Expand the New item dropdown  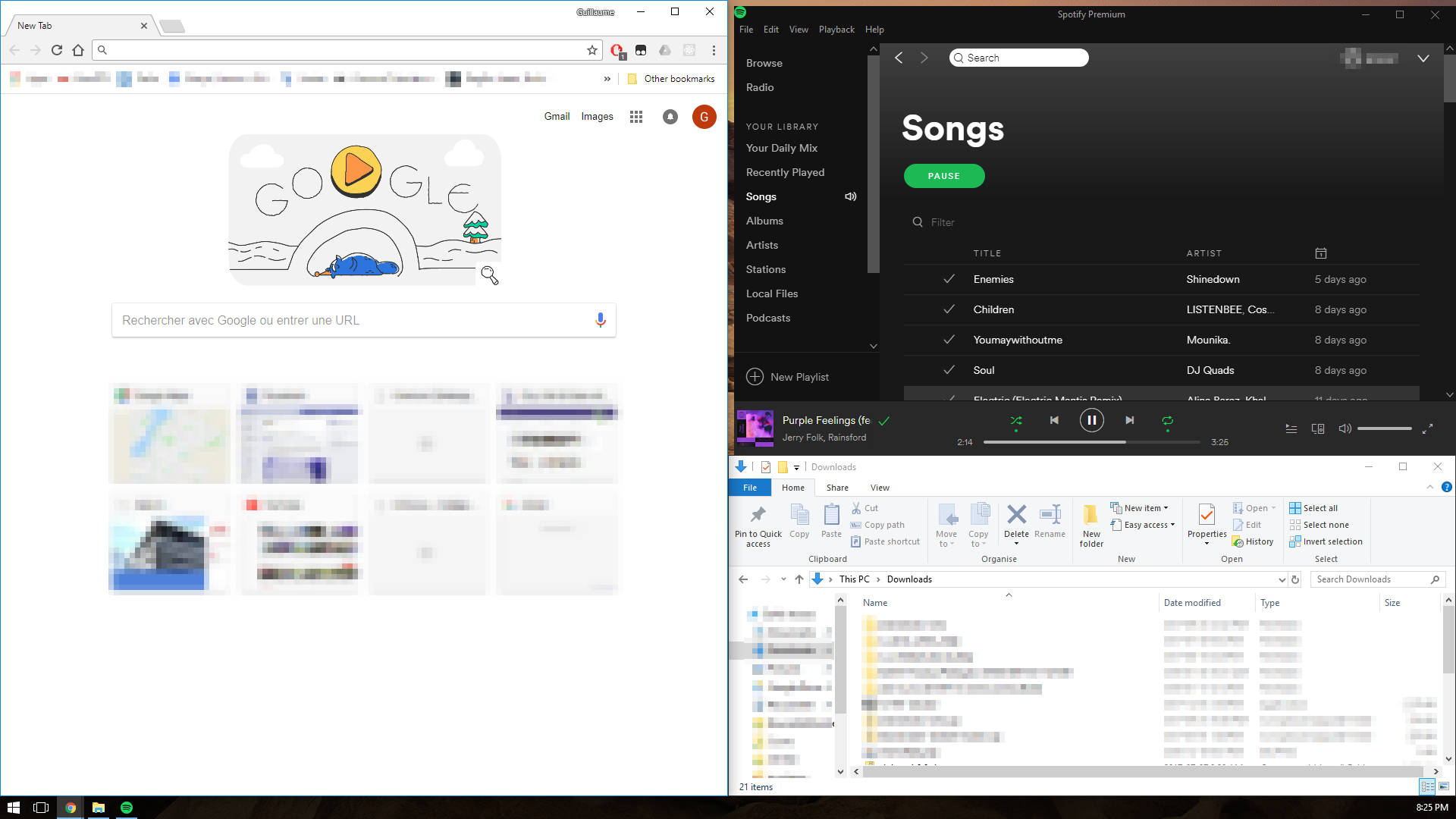click(1141, 508)
